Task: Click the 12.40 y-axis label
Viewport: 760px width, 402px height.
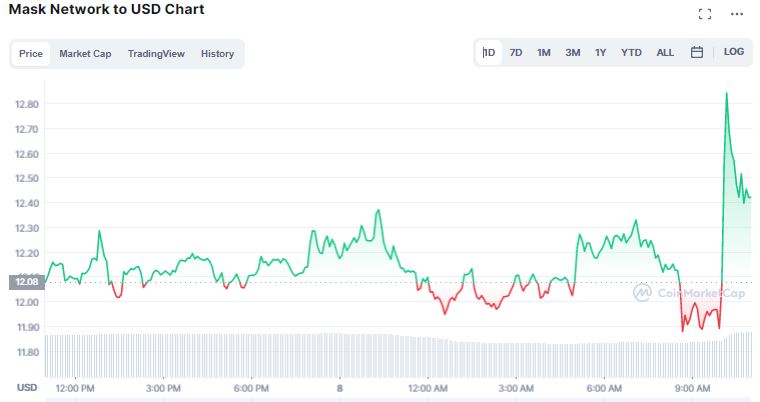Action: pyautogui.click(x=27, y=203)
